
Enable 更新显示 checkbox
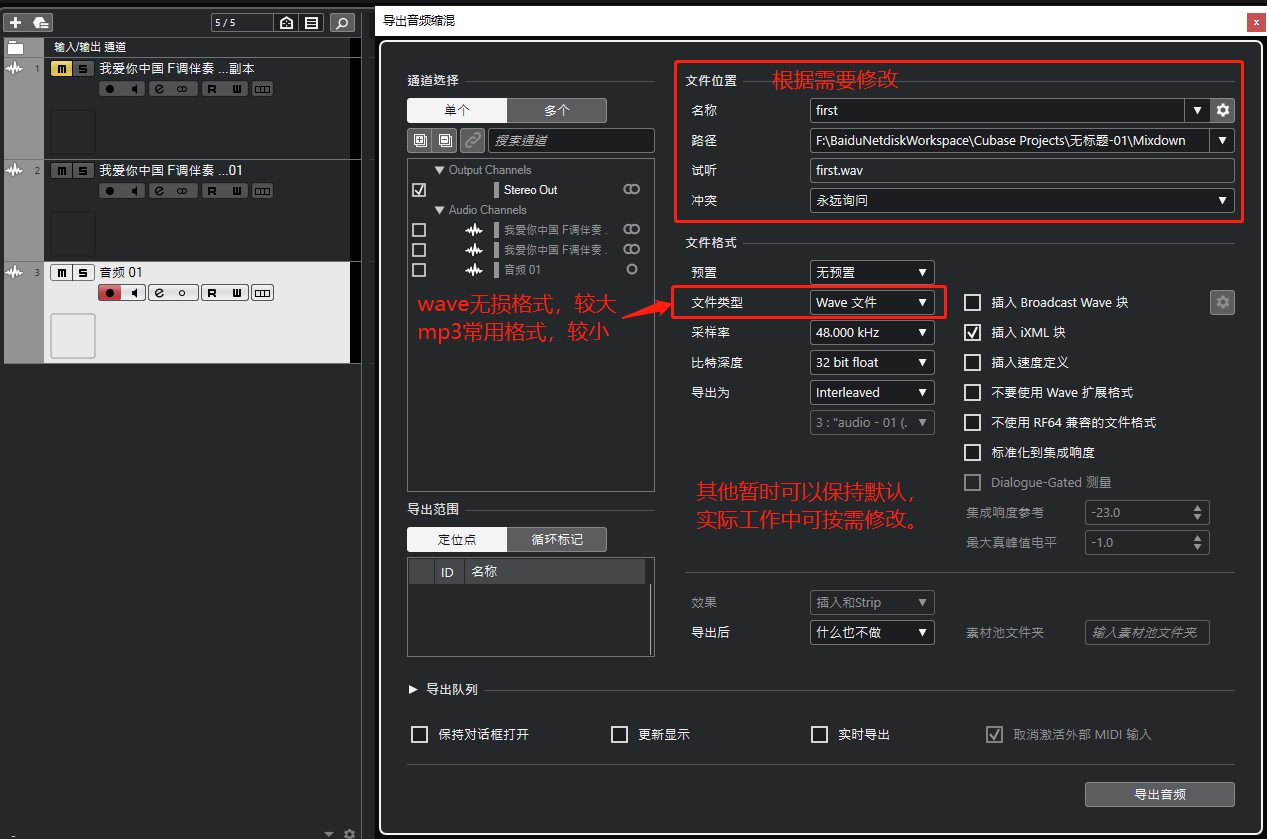619,735
